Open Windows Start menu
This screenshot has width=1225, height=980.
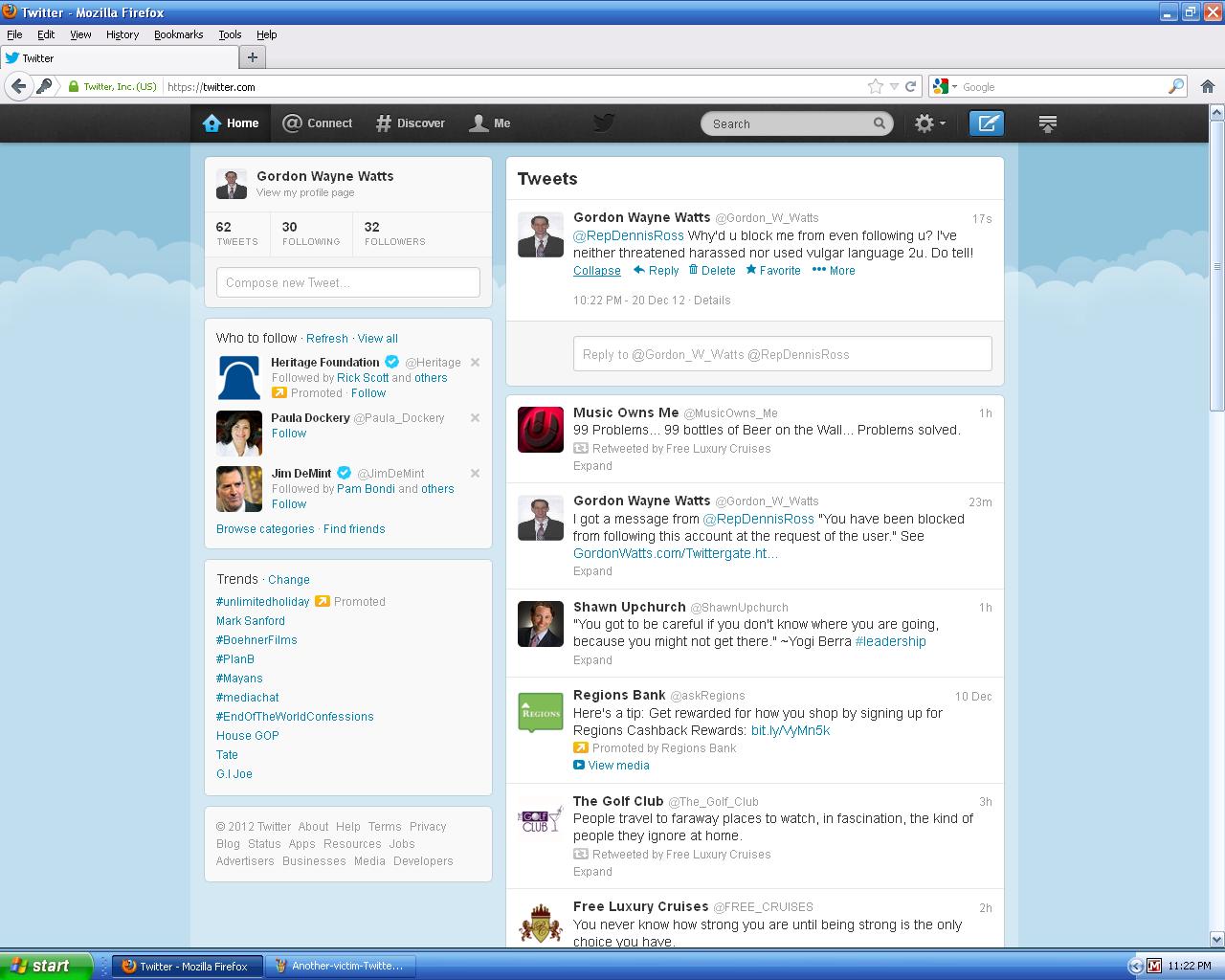[x=46, y=966]
